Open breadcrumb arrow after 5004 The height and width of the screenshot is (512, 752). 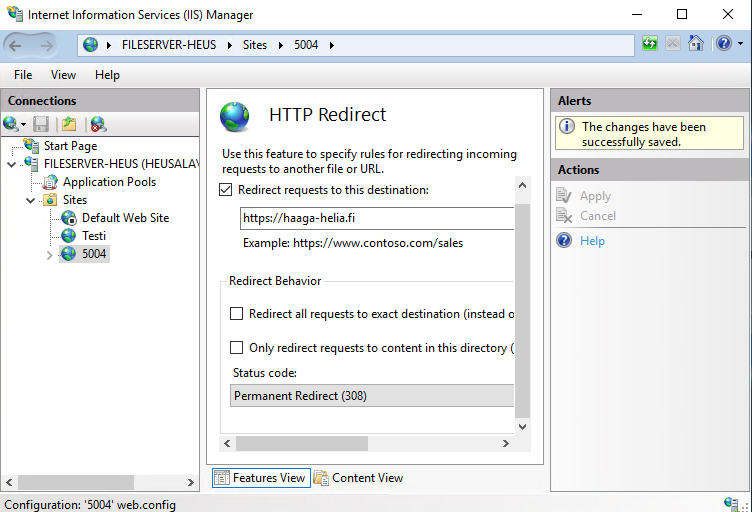click(x=332, y=46)
